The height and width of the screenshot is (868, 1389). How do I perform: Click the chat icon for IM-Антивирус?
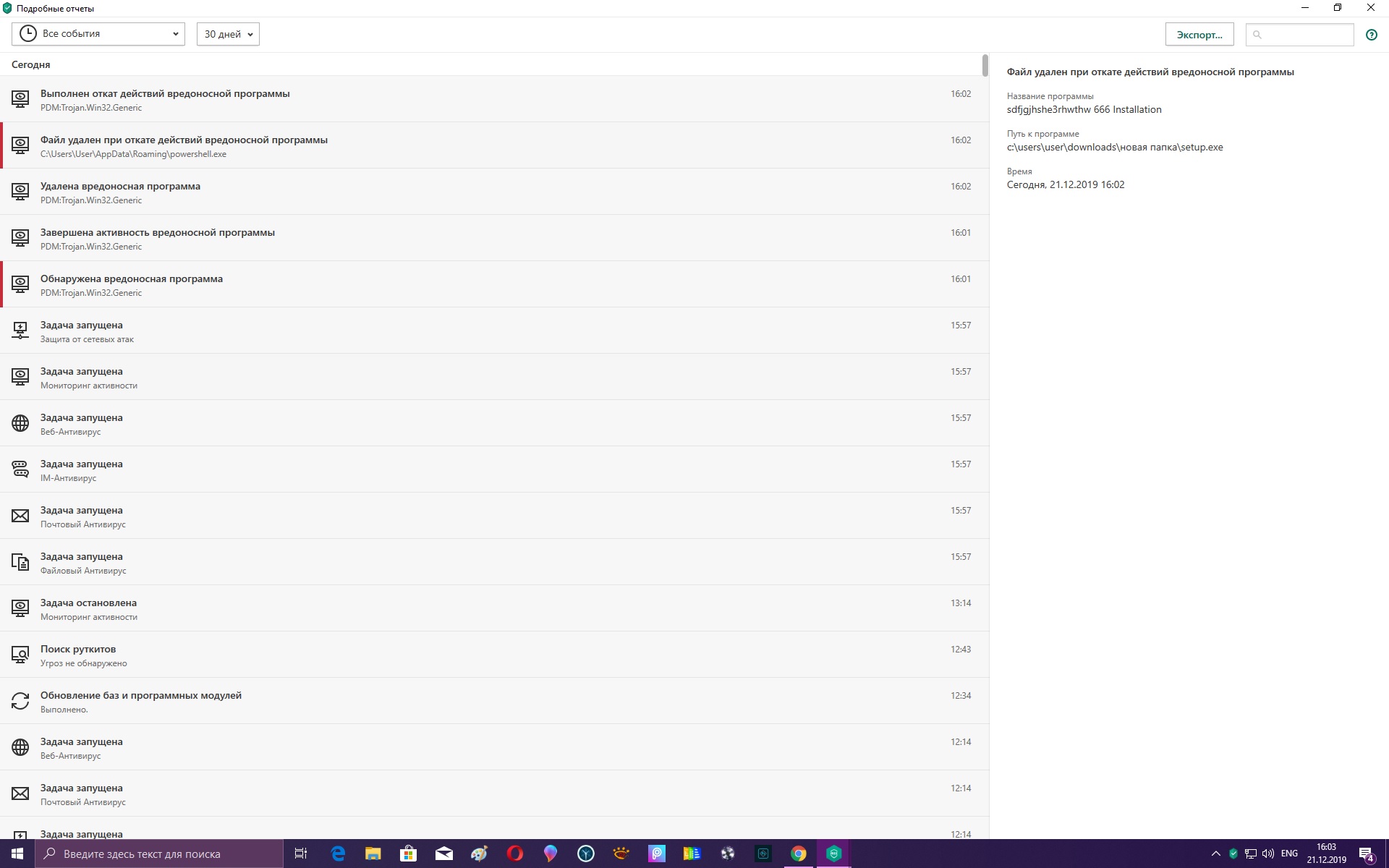pos(20,469)
